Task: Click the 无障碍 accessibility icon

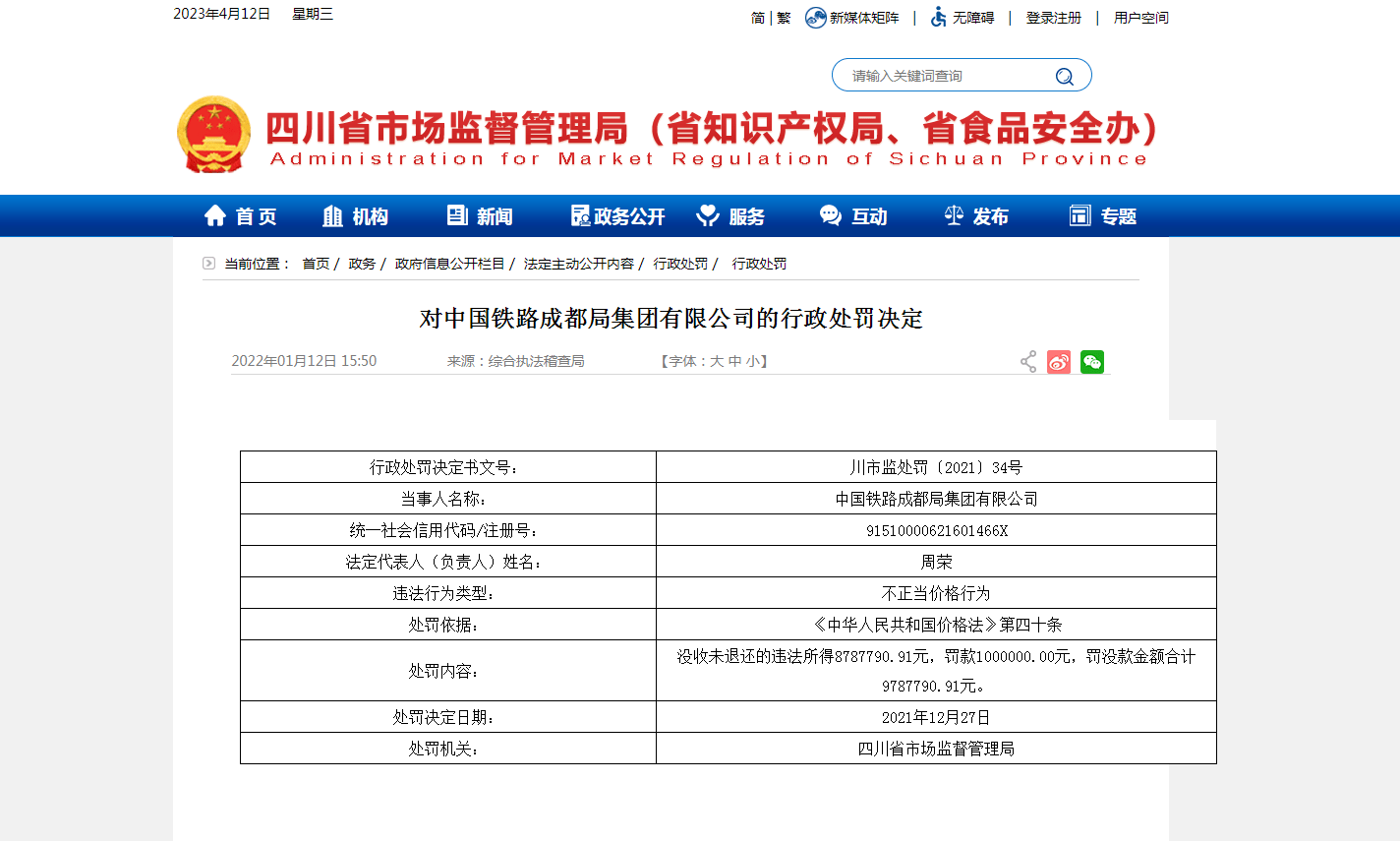Action: pos(939,18)
